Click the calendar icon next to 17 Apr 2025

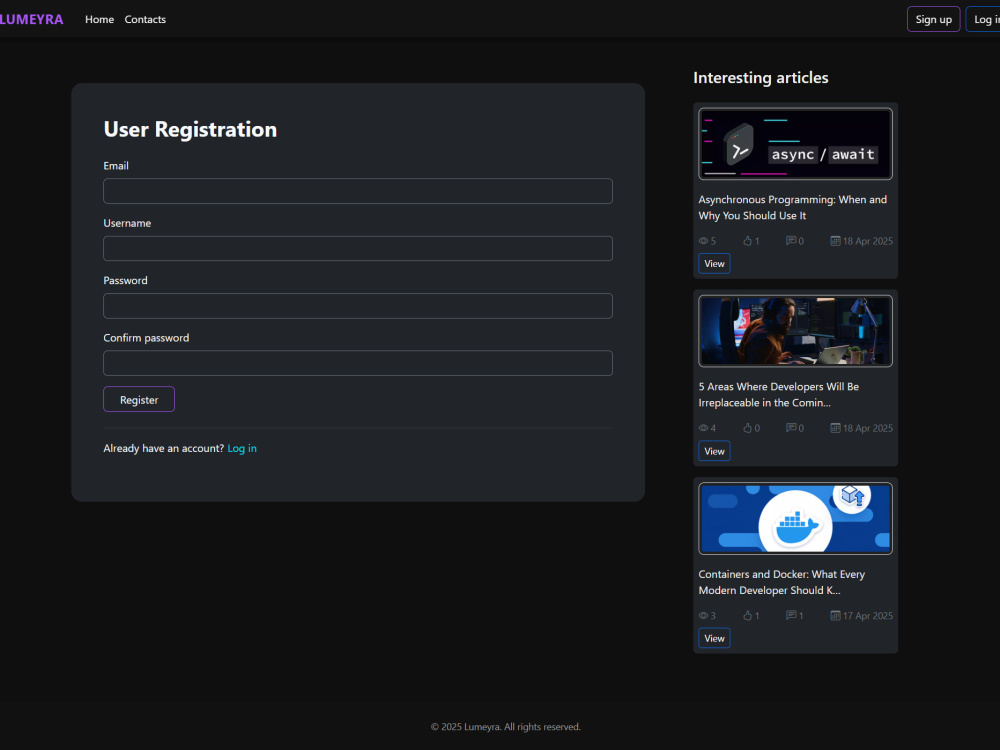pos(835,615)
